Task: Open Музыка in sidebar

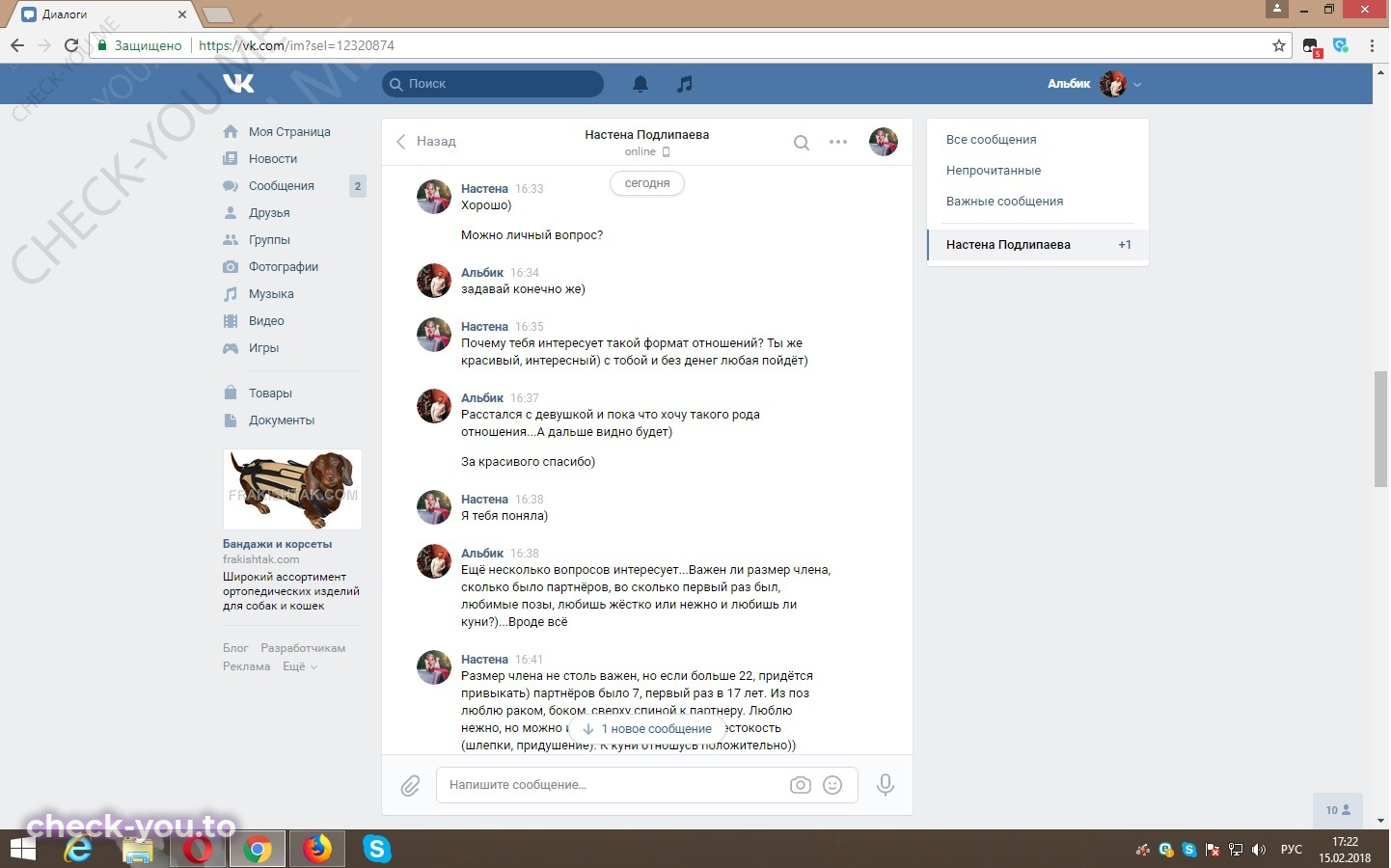Action: click(x=271, y=294)
